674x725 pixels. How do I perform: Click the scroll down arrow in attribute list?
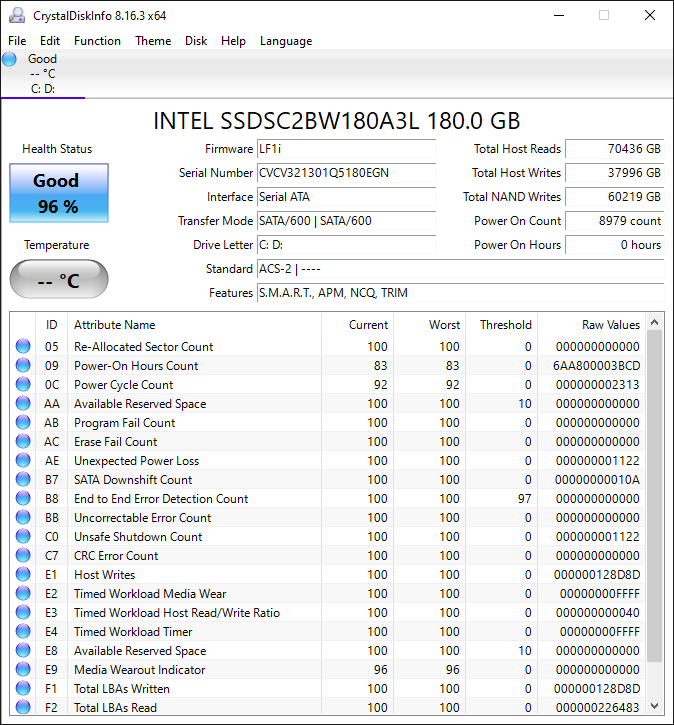pyautogui.click(x=654, y=706)
